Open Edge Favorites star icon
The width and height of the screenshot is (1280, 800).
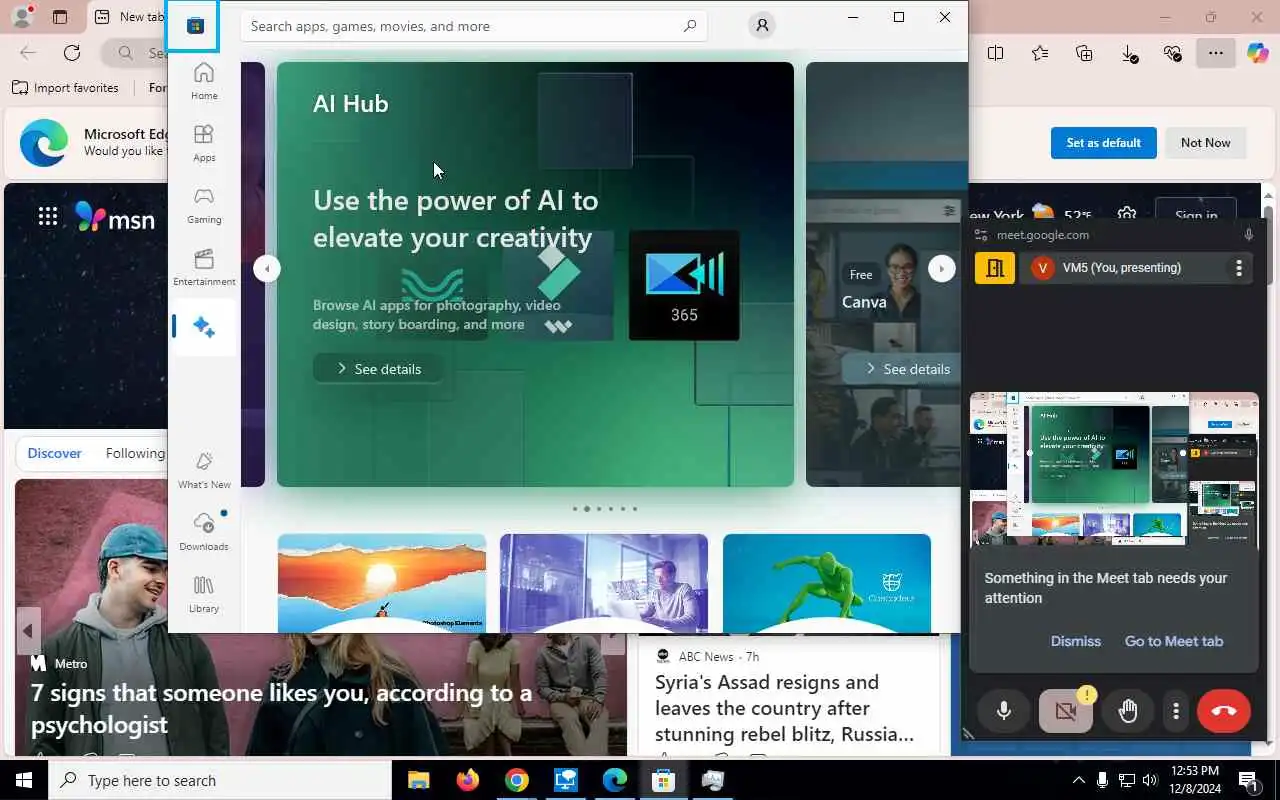point(1040,53)
